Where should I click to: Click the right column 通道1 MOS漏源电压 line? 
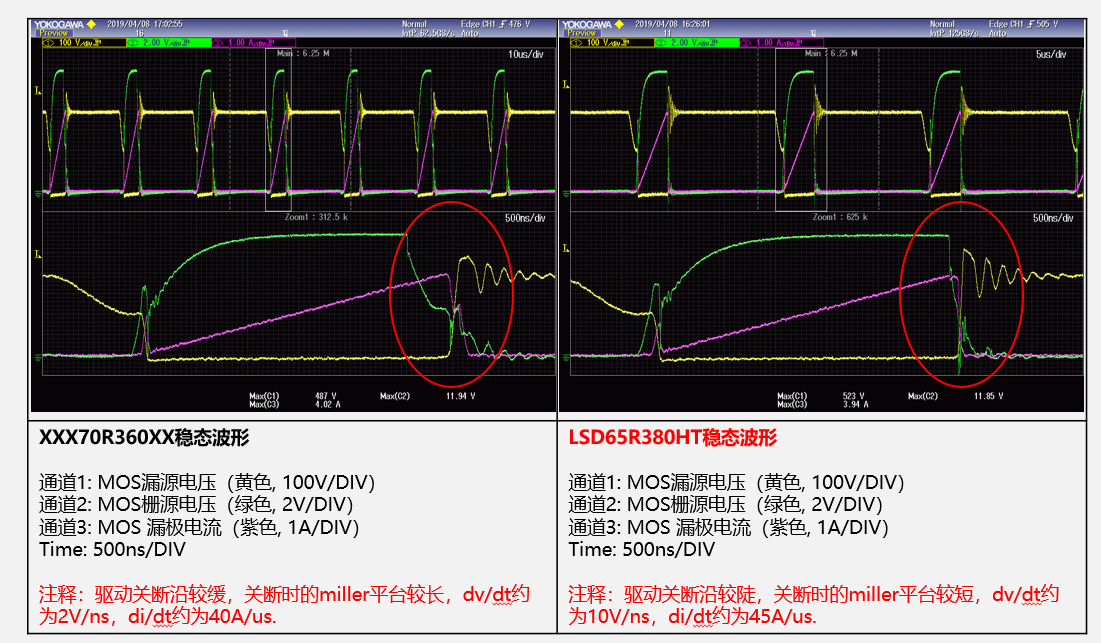736,482
